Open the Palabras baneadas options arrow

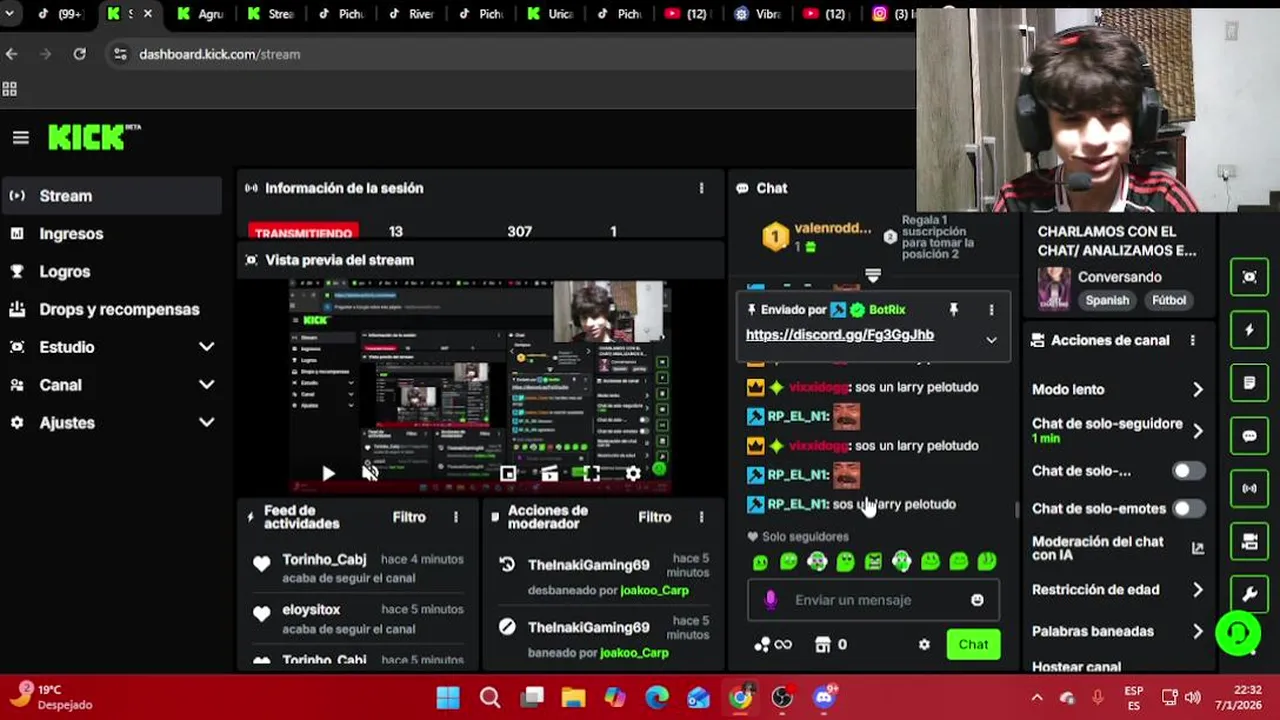[x=1198, y=632]
